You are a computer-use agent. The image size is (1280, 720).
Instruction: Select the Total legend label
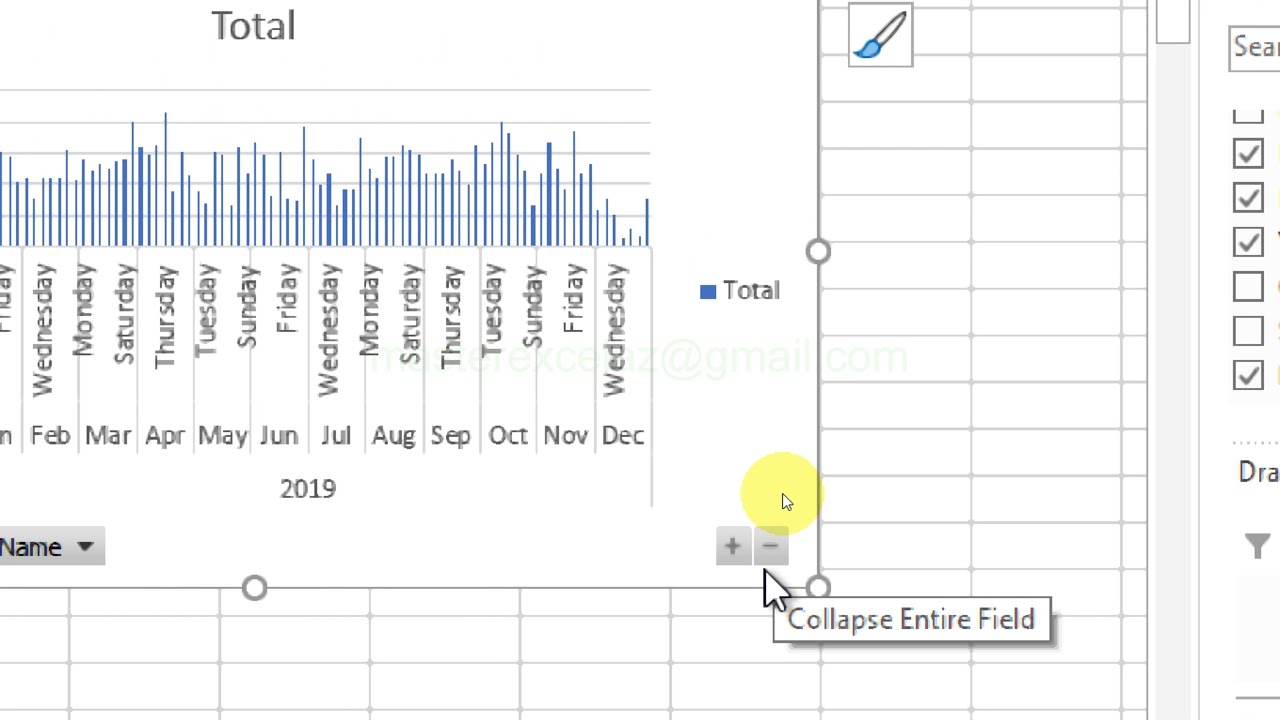(x=751, y=290)
